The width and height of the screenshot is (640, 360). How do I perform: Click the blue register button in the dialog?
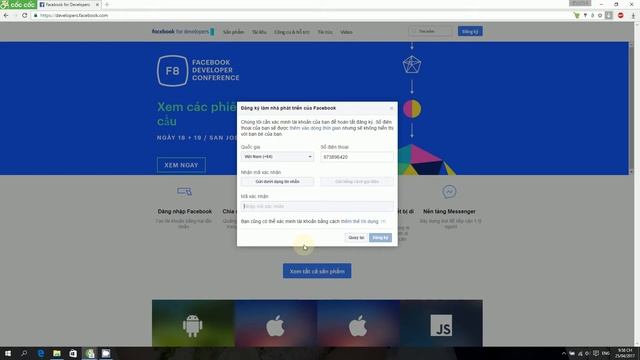point(380,238)
